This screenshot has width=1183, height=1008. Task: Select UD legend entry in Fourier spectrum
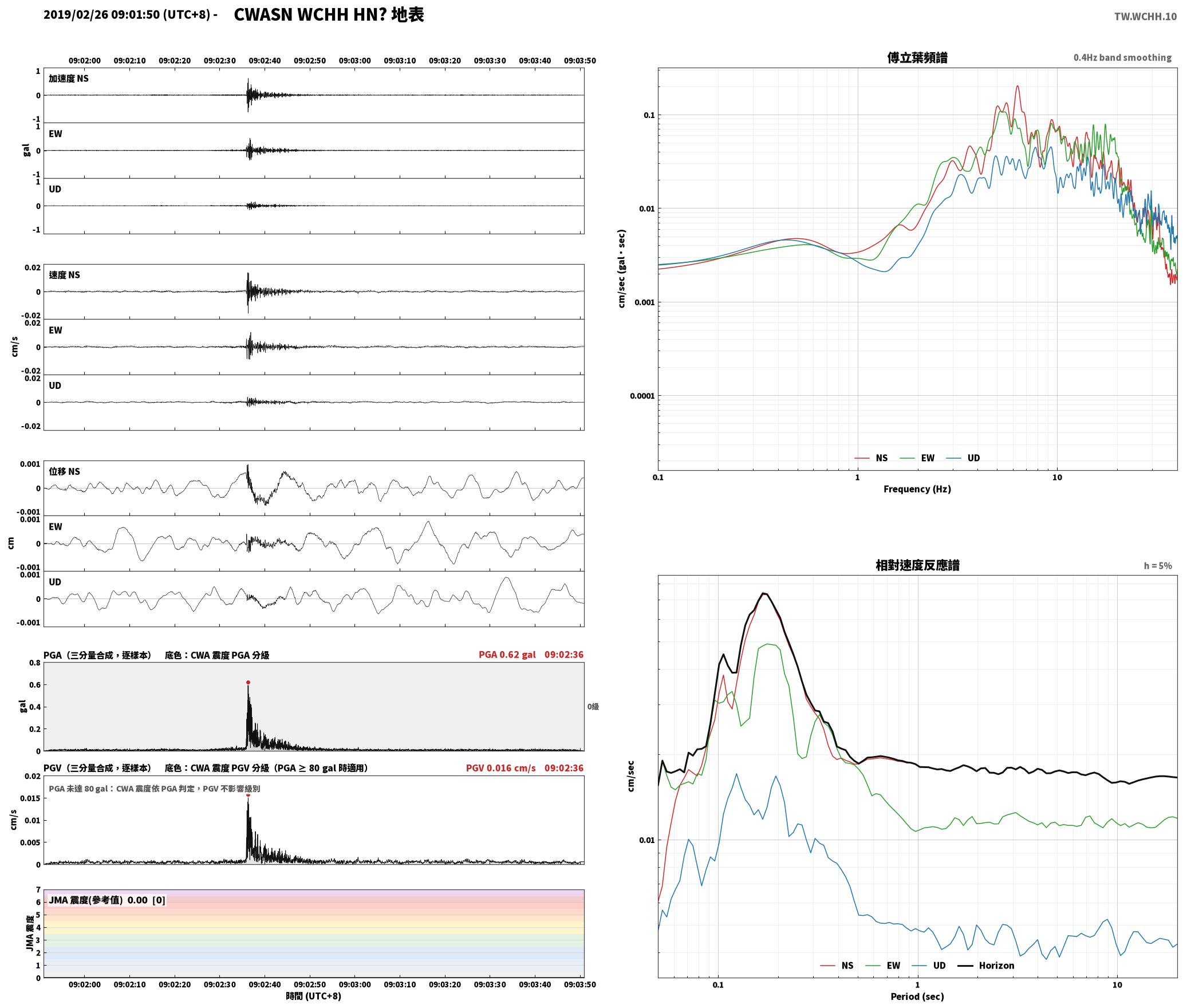tap(963, 458)
